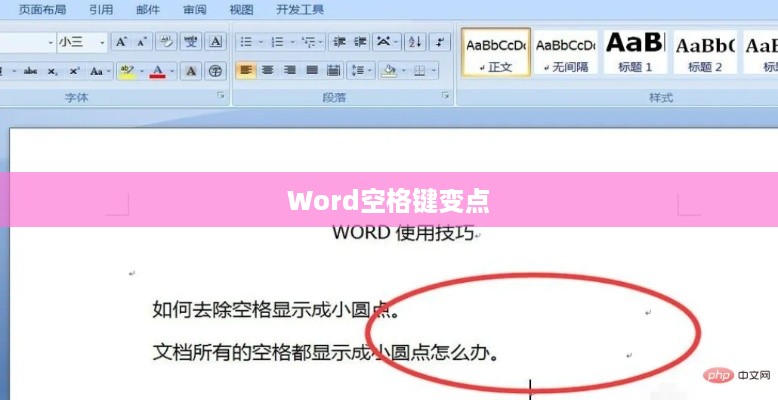This screenshot has width=778, height=400.
Task: Expand the paragraph shading arrow
Action: pyautogui.click(x=403, y=71)
